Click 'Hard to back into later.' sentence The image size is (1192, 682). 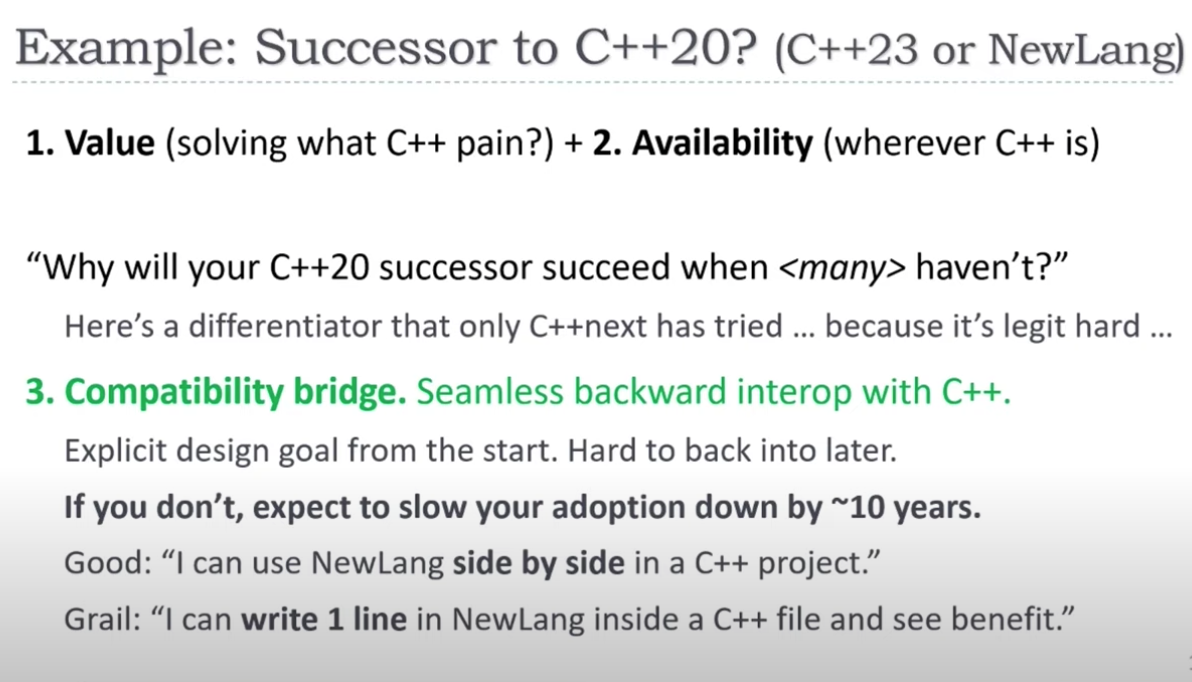(x=733, y=450)
